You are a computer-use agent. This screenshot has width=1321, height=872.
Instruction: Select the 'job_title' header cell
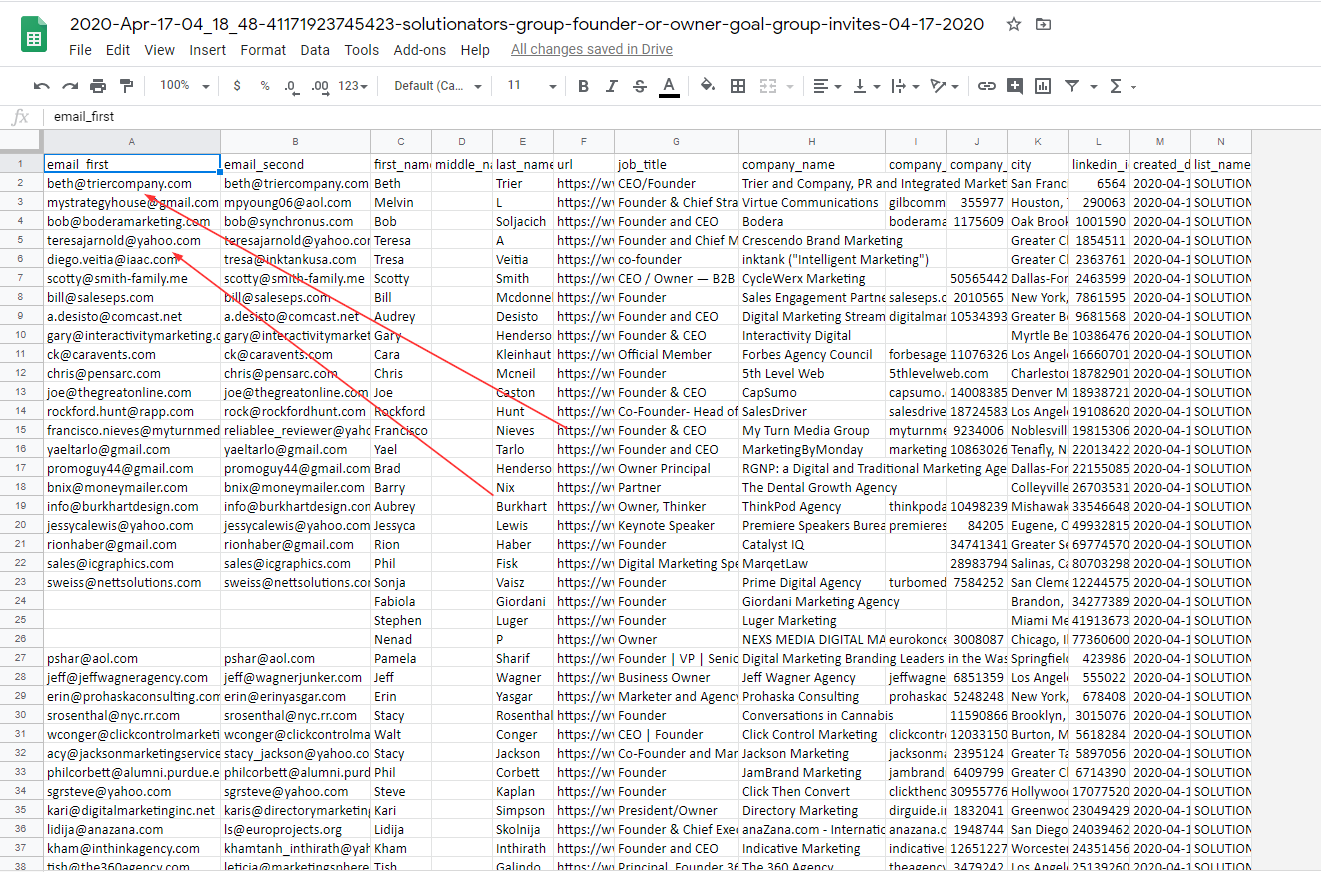tap(677, 164)
